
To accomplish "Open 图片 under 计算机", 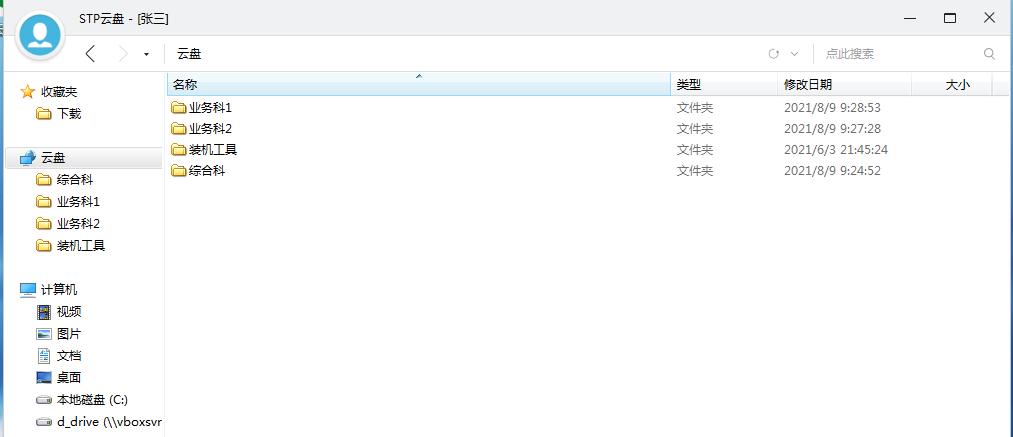I will pos(69,334).
